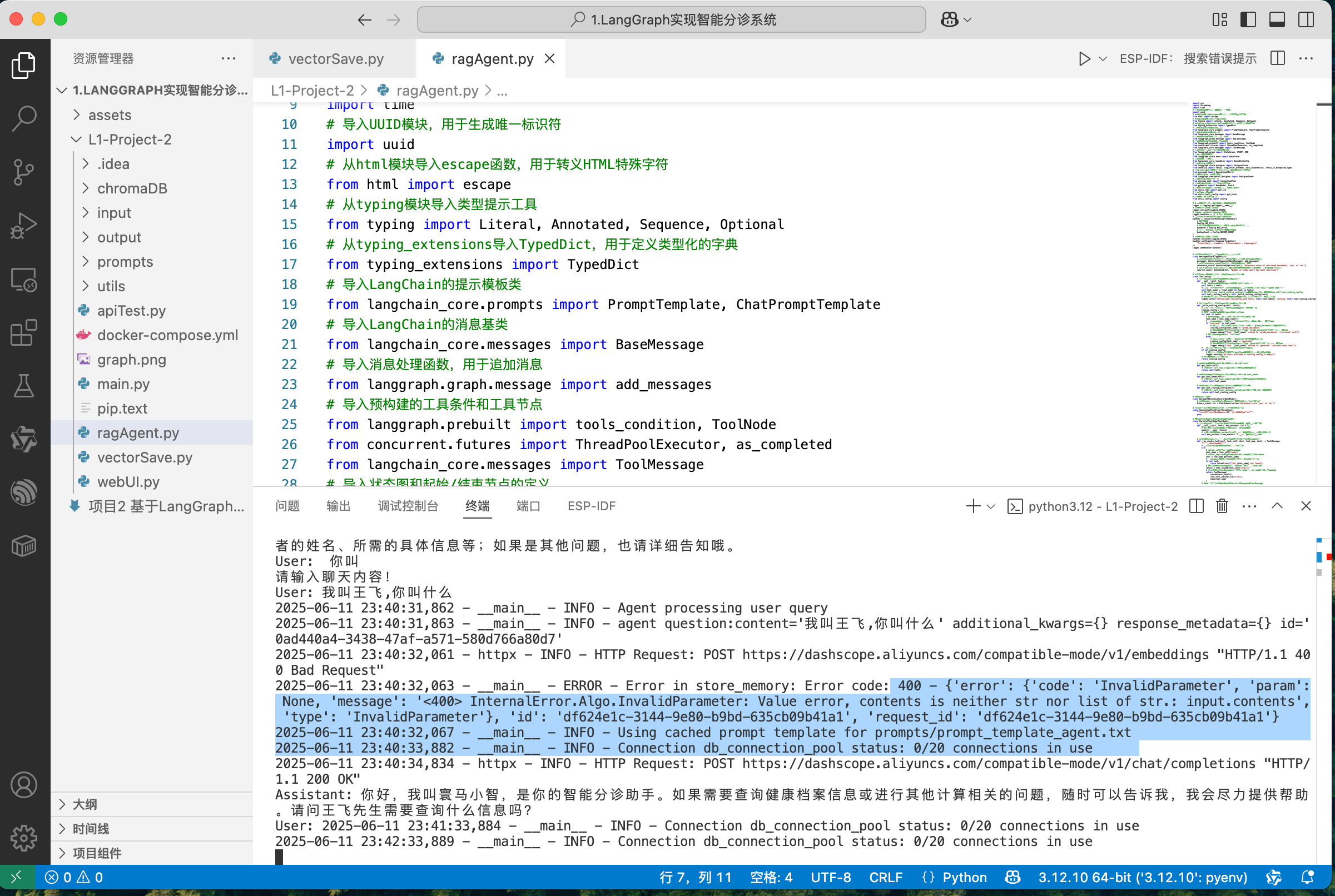Image resolution: width=1335 pixels, height=896 pixels.
Task: Expand the utils folder
Action: [151, 286]
